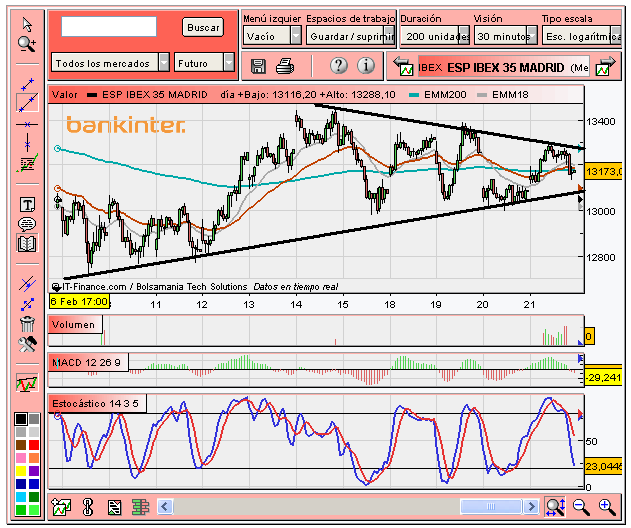The image size is (631, 528).
Task: Zoom out with minus magnifier
Action: pos(581,507)
